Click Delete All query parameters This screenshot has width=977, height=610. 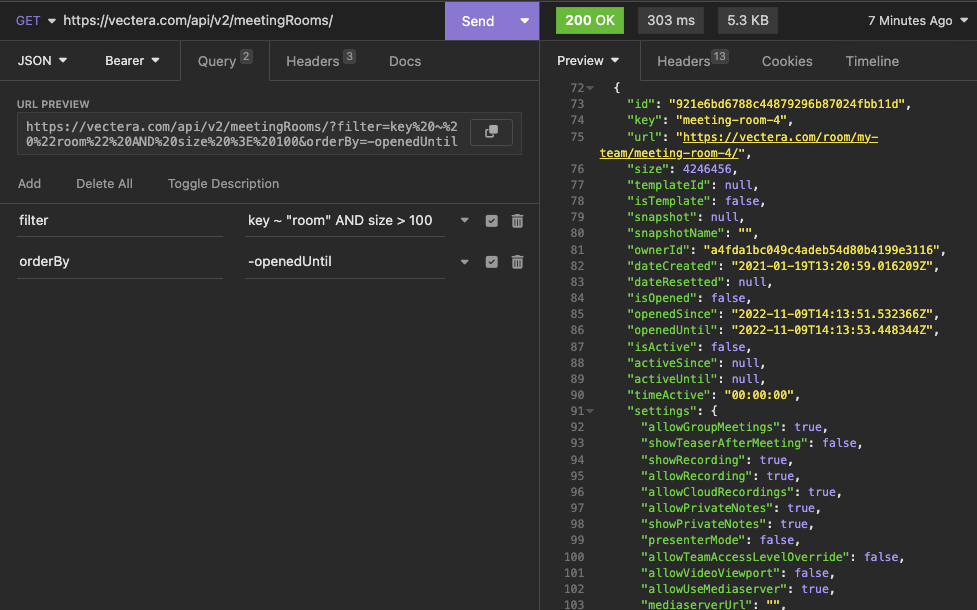104,184
